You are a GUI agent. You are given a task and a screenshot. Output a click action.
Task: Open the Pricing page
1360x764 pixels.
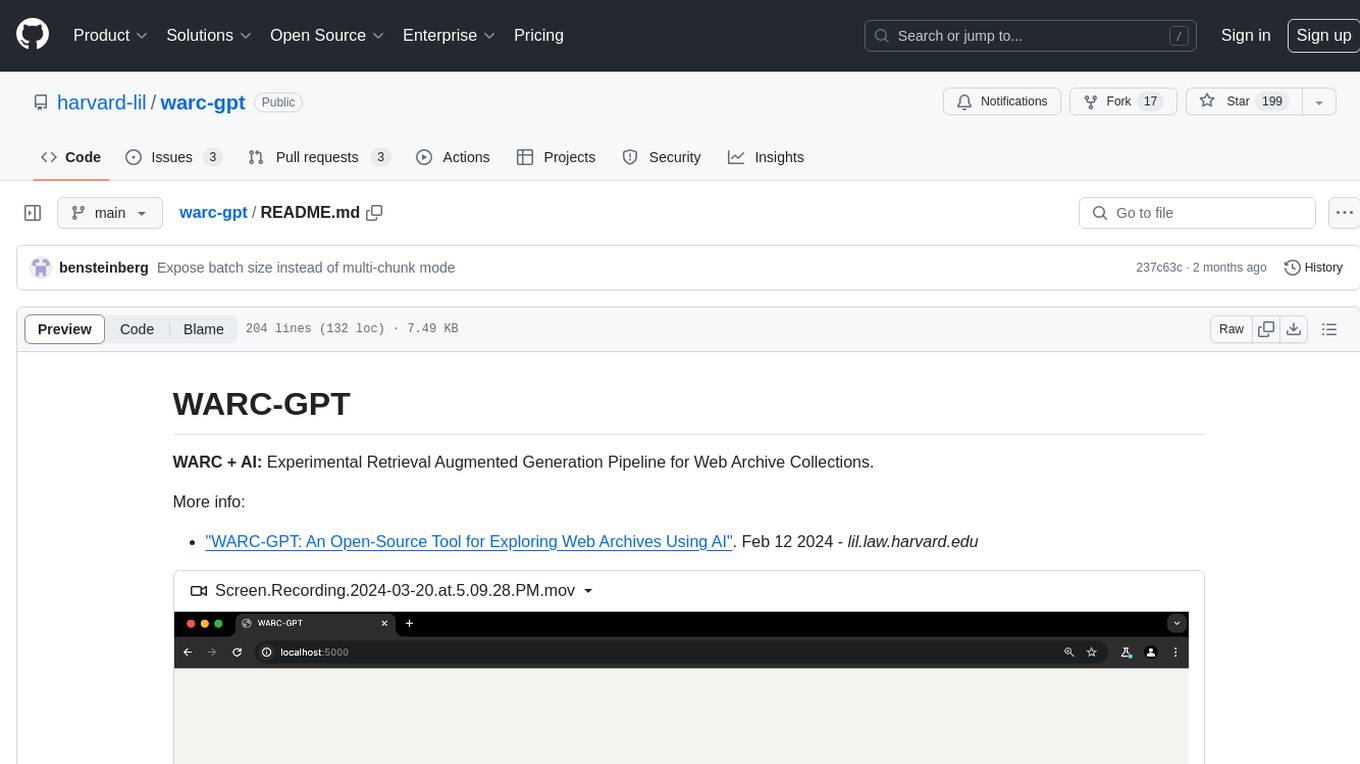click(539, 35)
